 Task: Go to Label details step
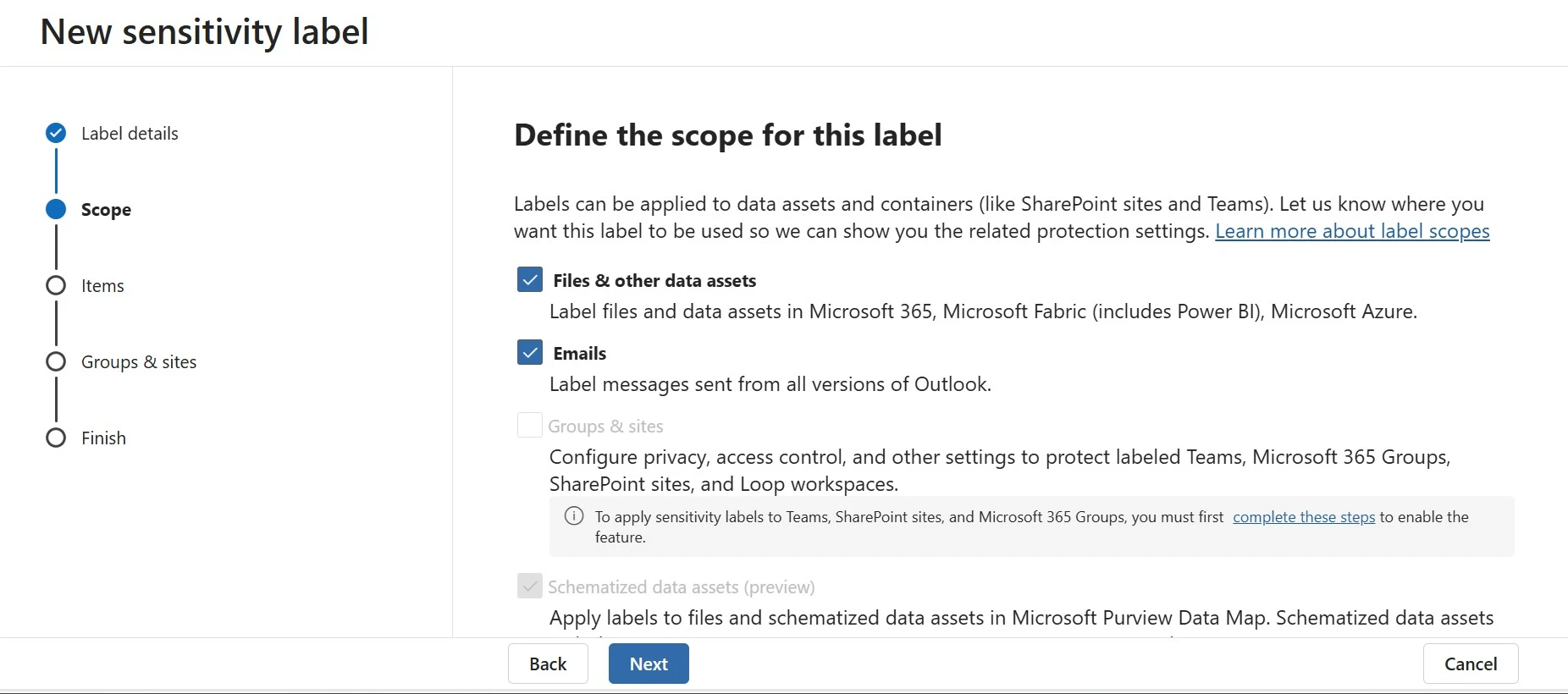pyautogui.click(x=130, y=134)
